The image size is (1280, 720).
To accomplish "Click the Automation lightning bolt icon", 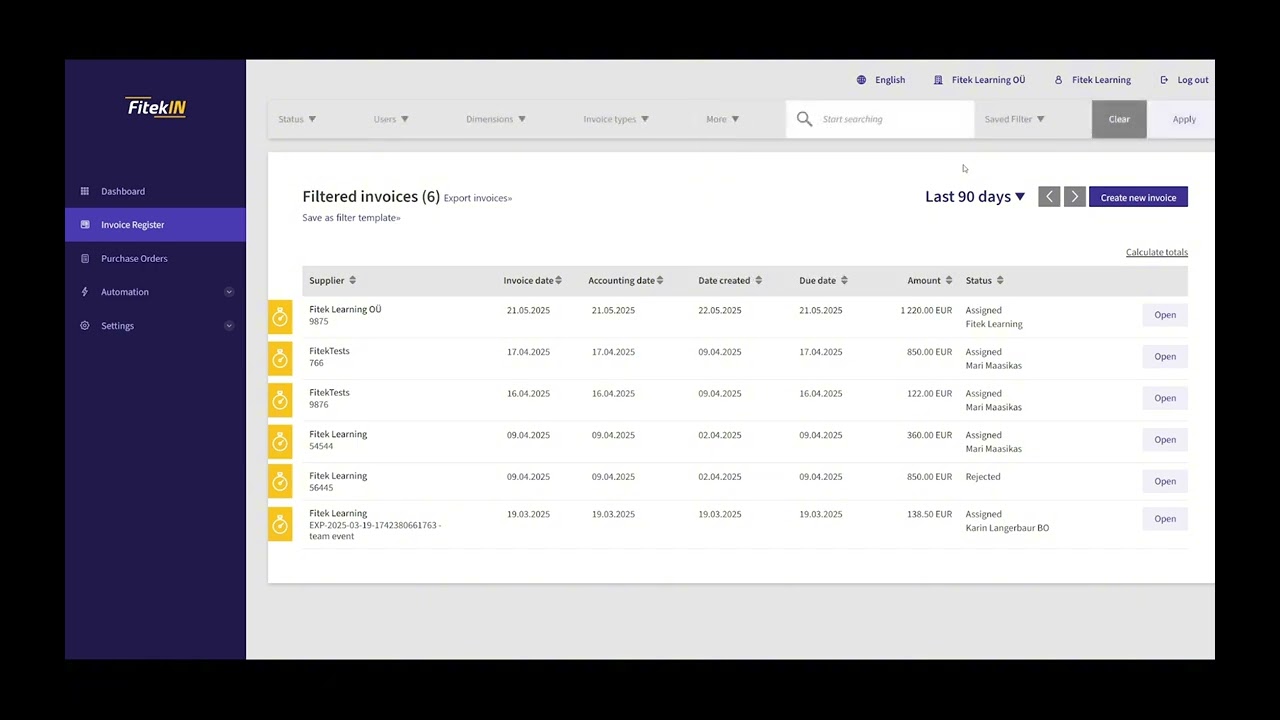I will tap(85, 292).
